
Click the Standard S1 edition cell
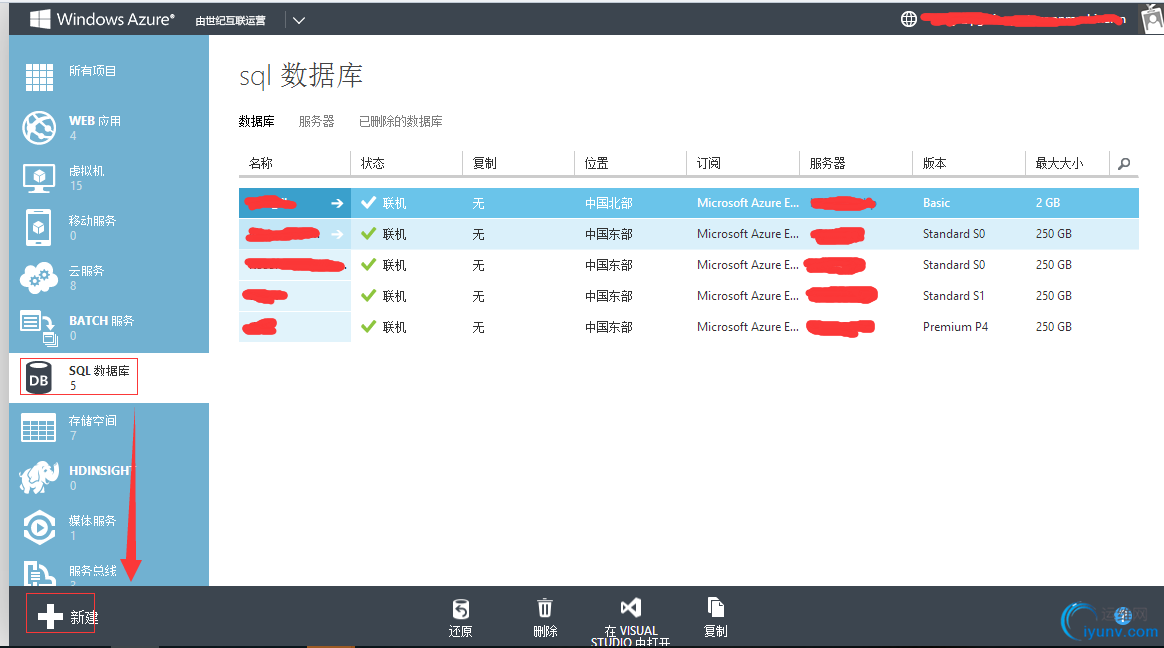[953, 295]
